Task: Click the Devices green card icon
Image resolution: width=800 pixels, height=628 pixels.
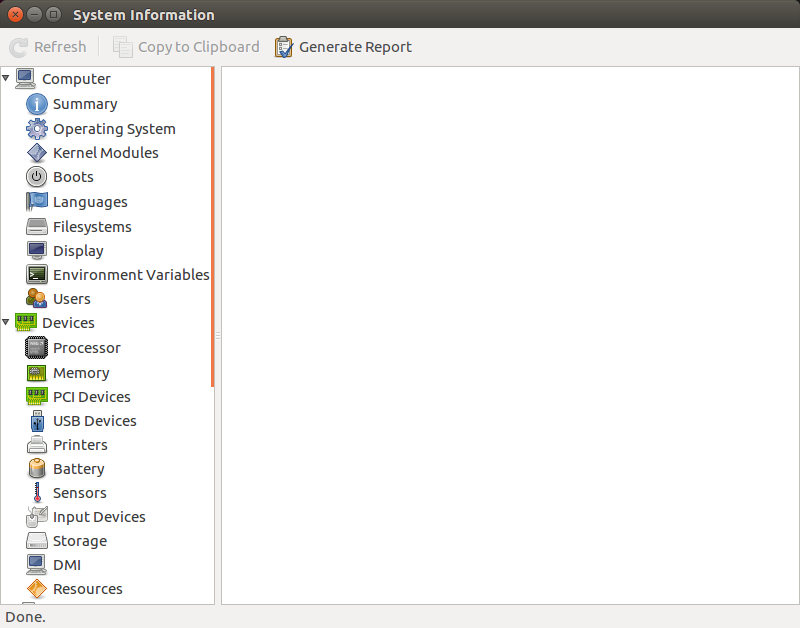Action: coord(26,322)
